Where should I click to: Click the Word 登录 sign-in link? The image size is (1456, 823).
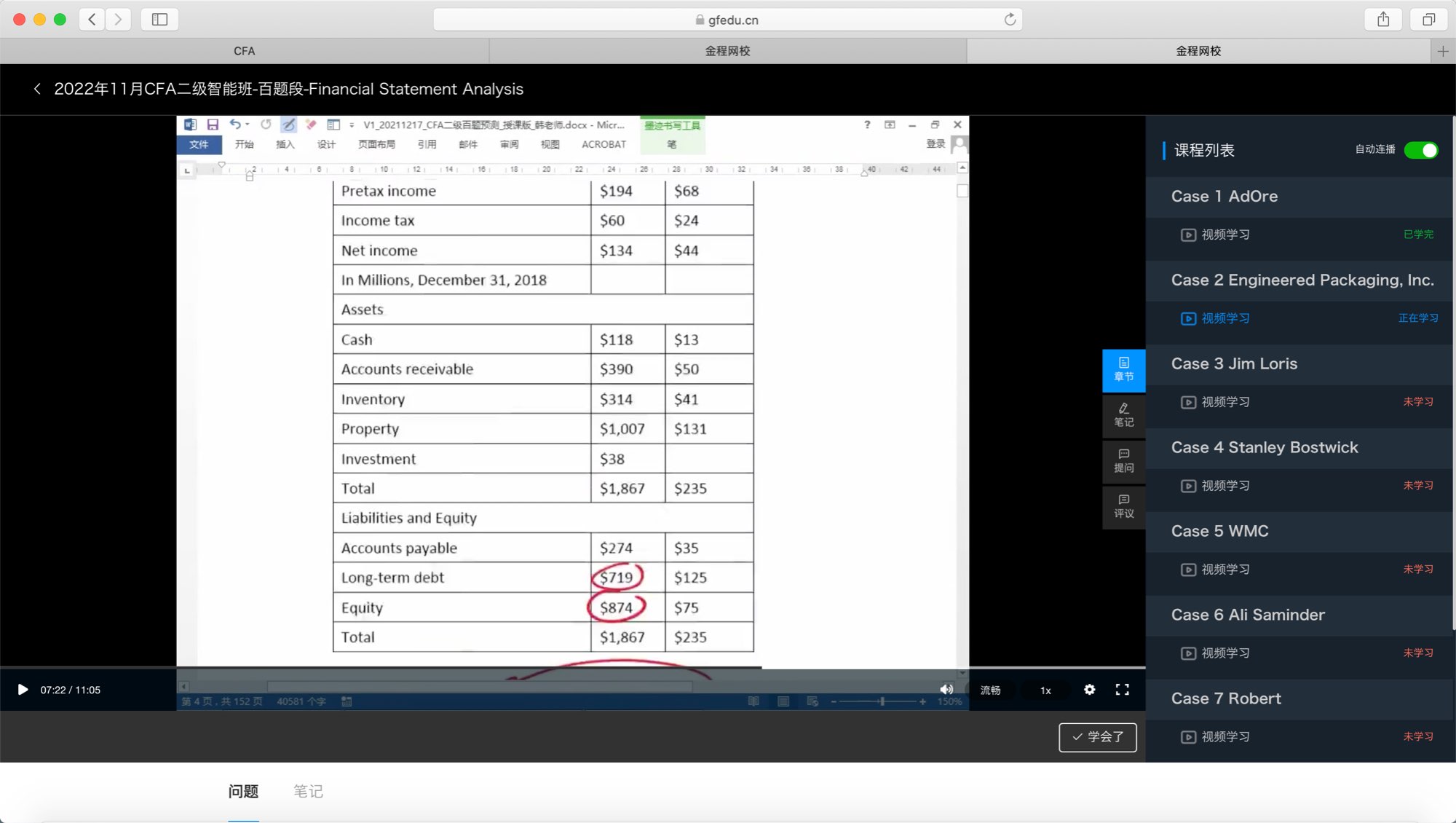[935, 144]
